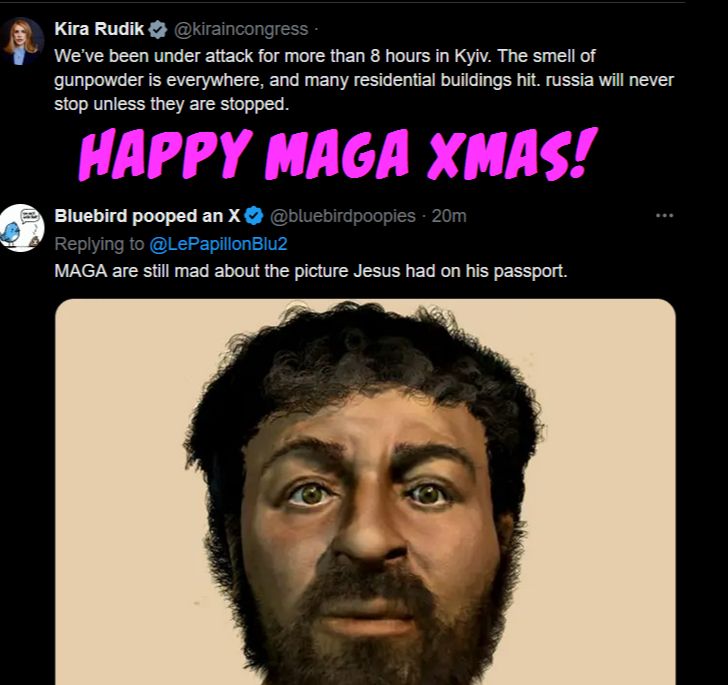Open the Bluebird pooped an X display name
This screenshot has height=685, width=728.
click(147, 216)
